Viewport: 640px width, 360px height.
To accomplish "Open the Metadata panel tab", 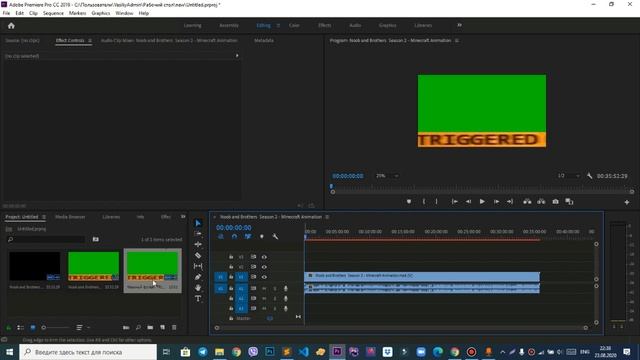I will 264,40.
